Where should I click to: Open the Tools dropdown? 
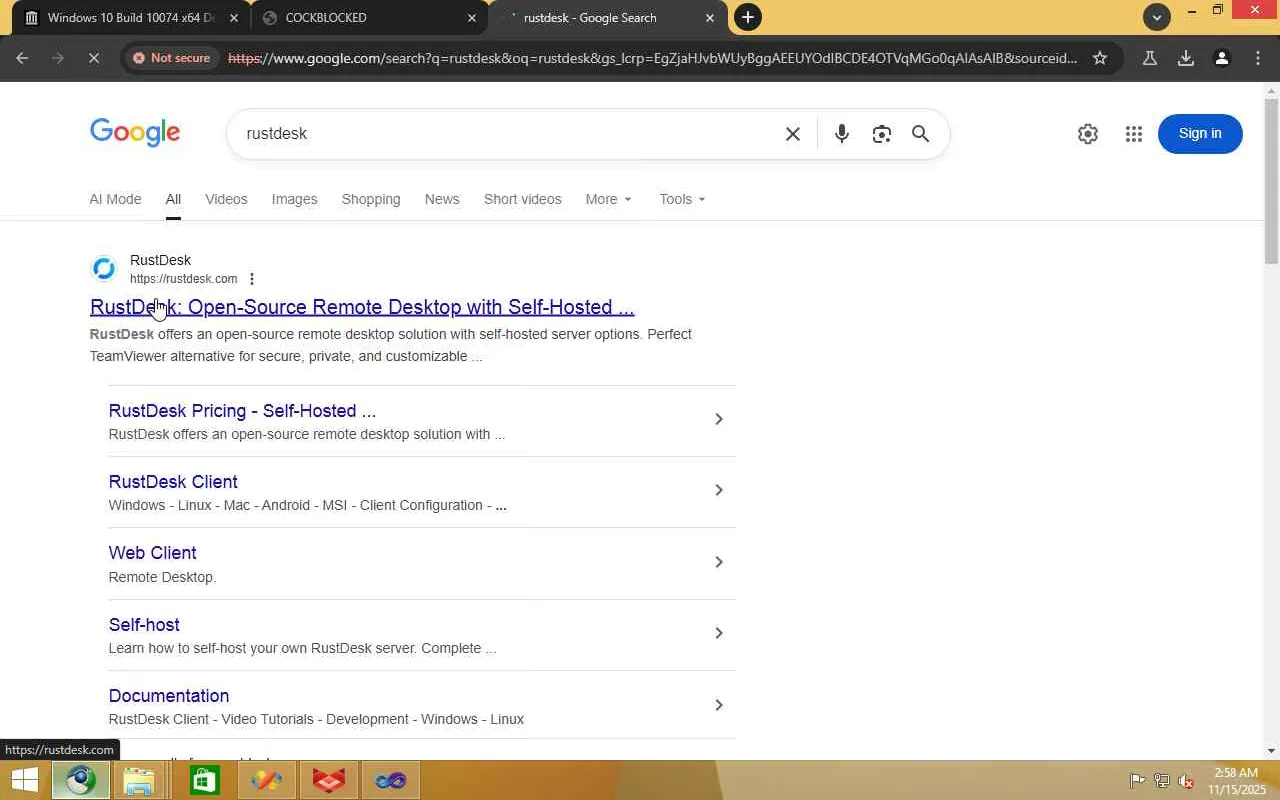683,199
